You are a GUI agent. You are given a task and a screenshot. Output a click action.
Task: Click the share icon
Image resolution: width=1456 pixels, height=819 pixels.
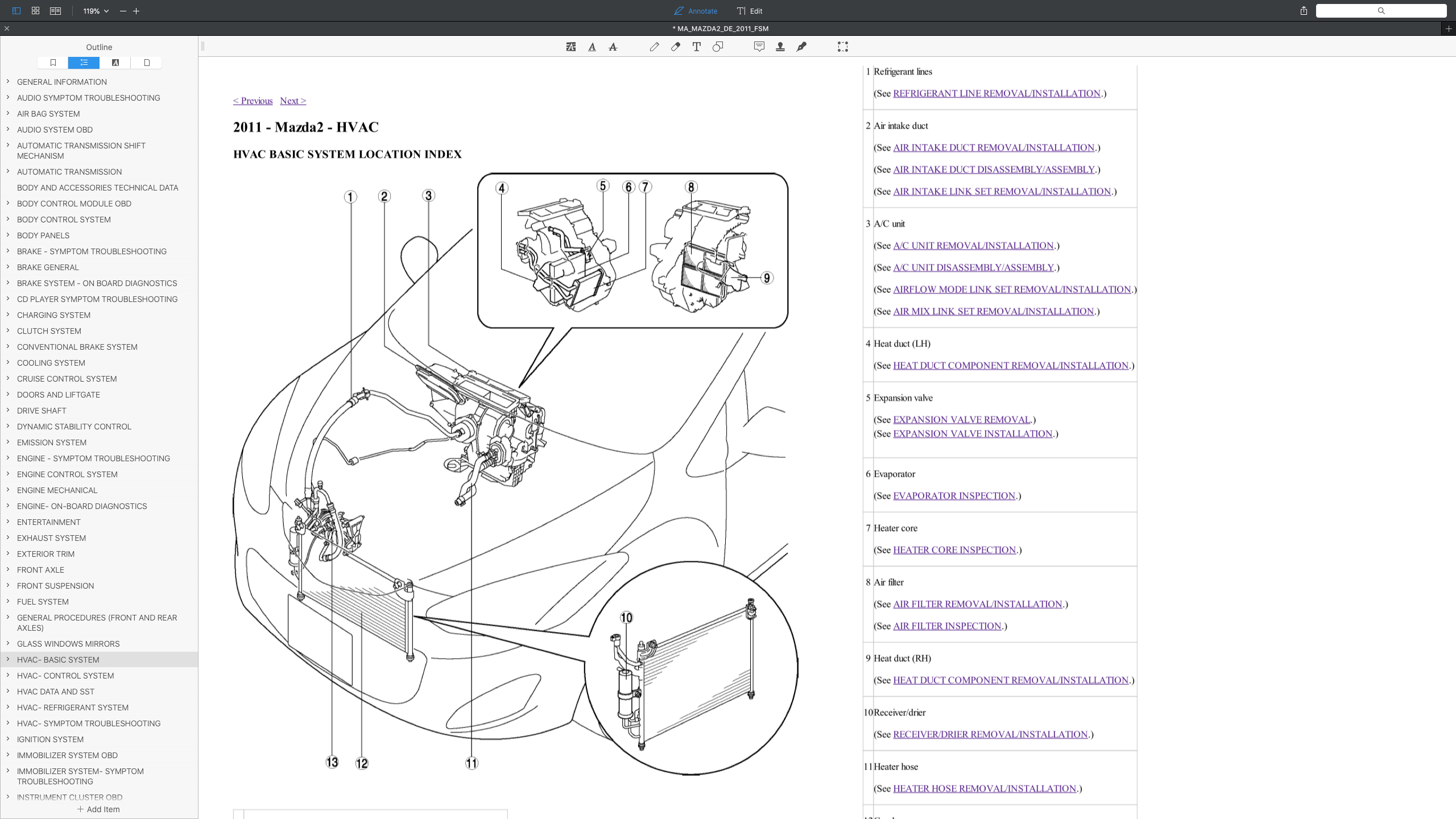[1304, 11]
